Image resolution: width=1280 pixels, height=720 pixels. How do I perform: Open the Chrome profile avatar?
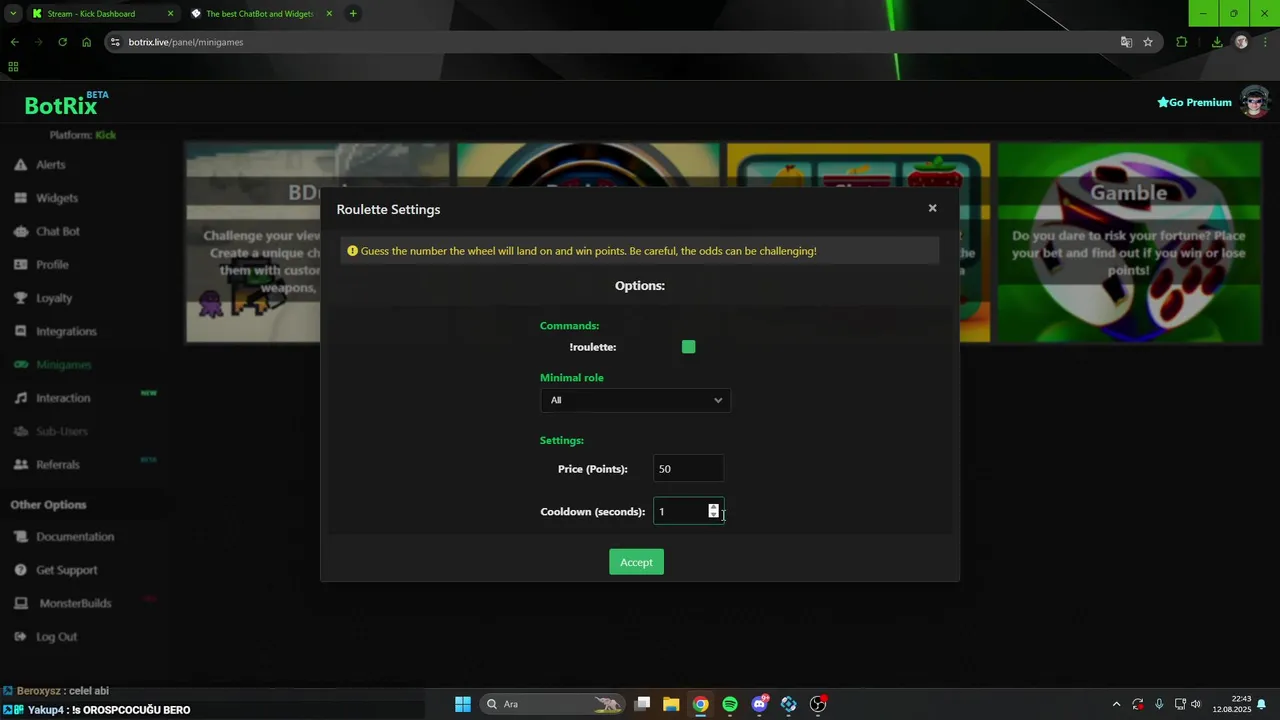pyautogui.click(x=1241, y=42)
